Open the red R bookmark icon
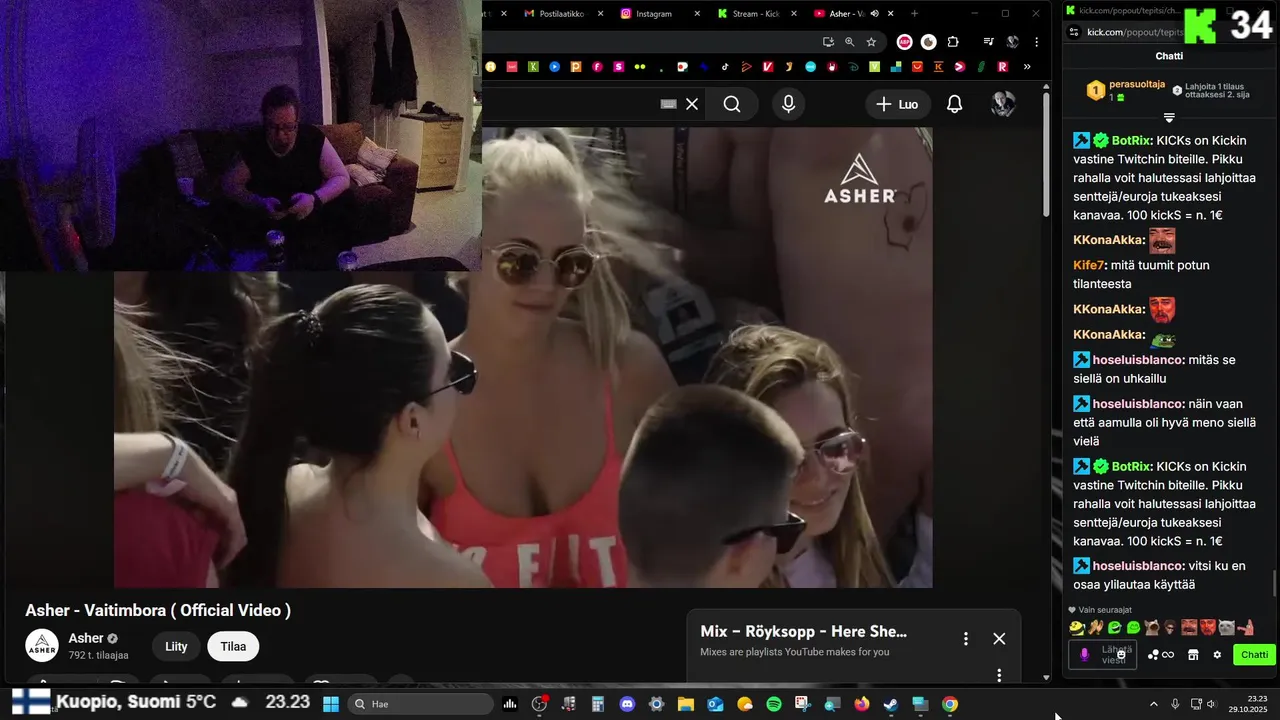 (x=1003, y=67)
